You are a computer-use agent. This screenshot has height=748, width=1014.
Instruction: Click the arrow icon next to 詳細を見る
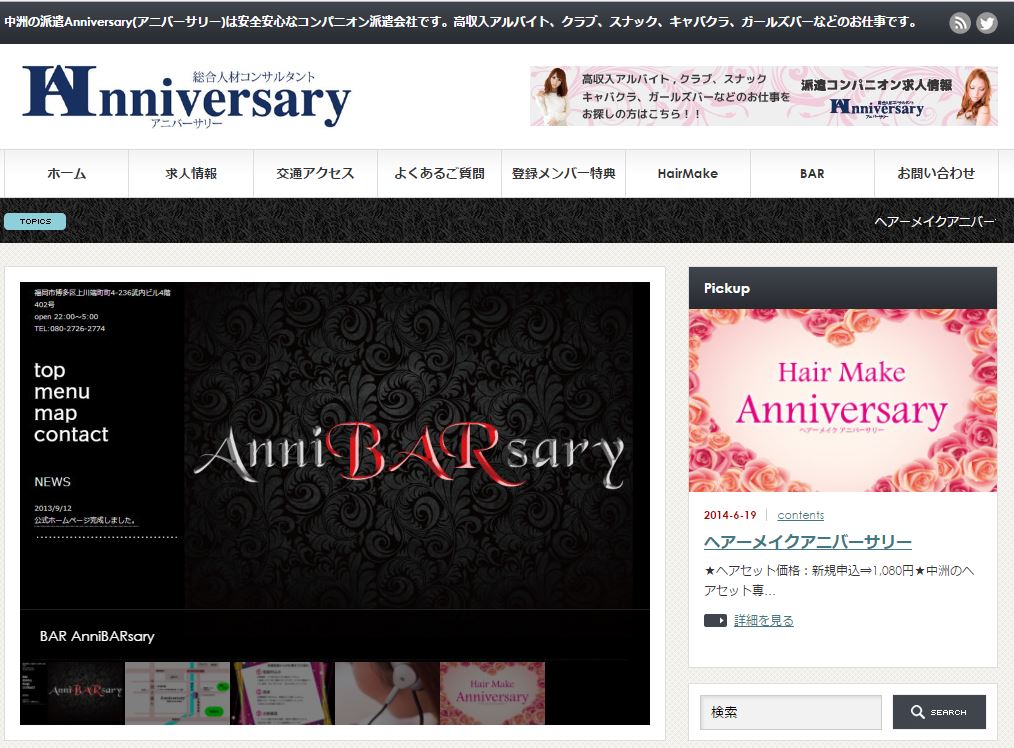[x=716, y=620]
